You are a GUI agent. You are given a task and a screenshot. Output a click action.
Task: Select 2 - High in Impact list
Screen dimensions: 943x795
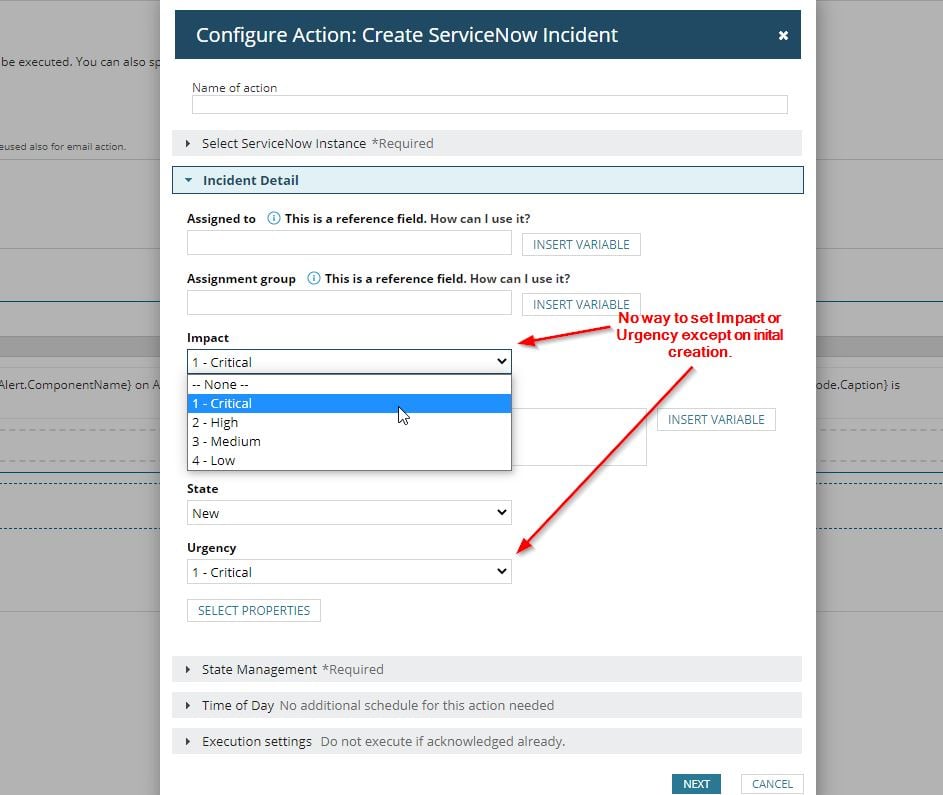click(x=349, y=423)
